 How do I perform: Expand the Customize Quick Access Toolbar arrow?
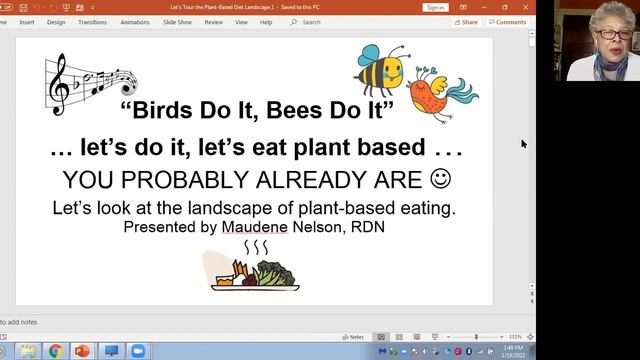pos(93,7)
